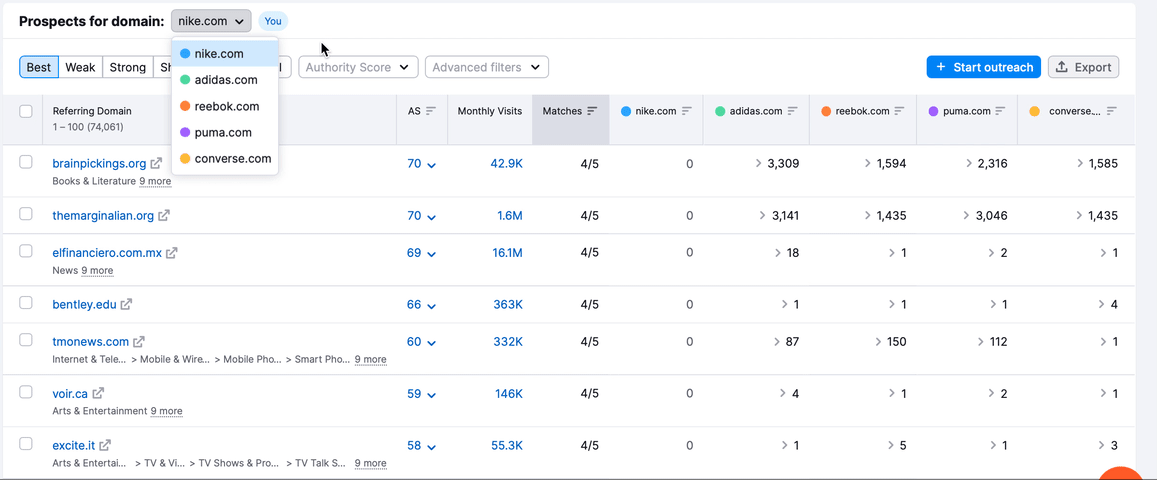Open external link icon beside voir.ca
1157x480 pixels.
coord(98,394)
